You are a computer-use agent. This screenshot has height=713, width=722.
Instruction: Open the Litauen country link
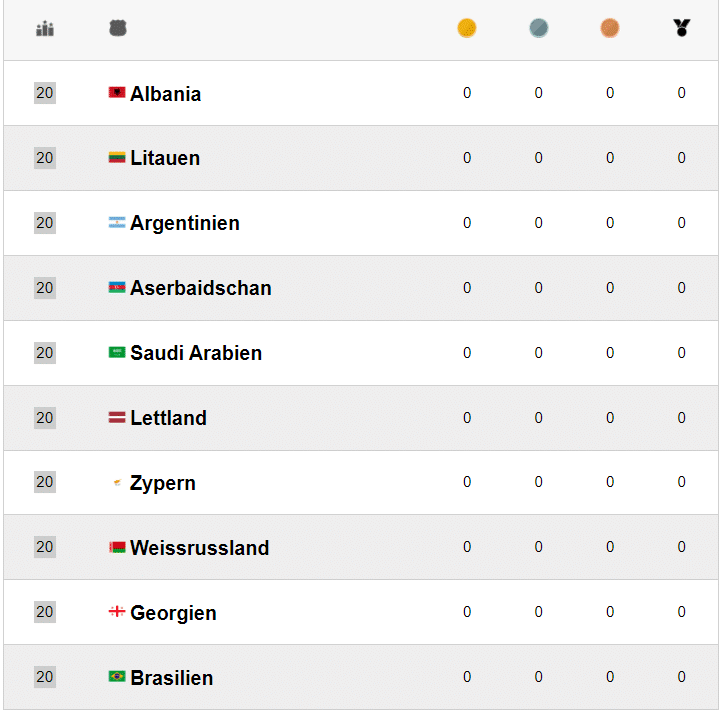[165, 158]
